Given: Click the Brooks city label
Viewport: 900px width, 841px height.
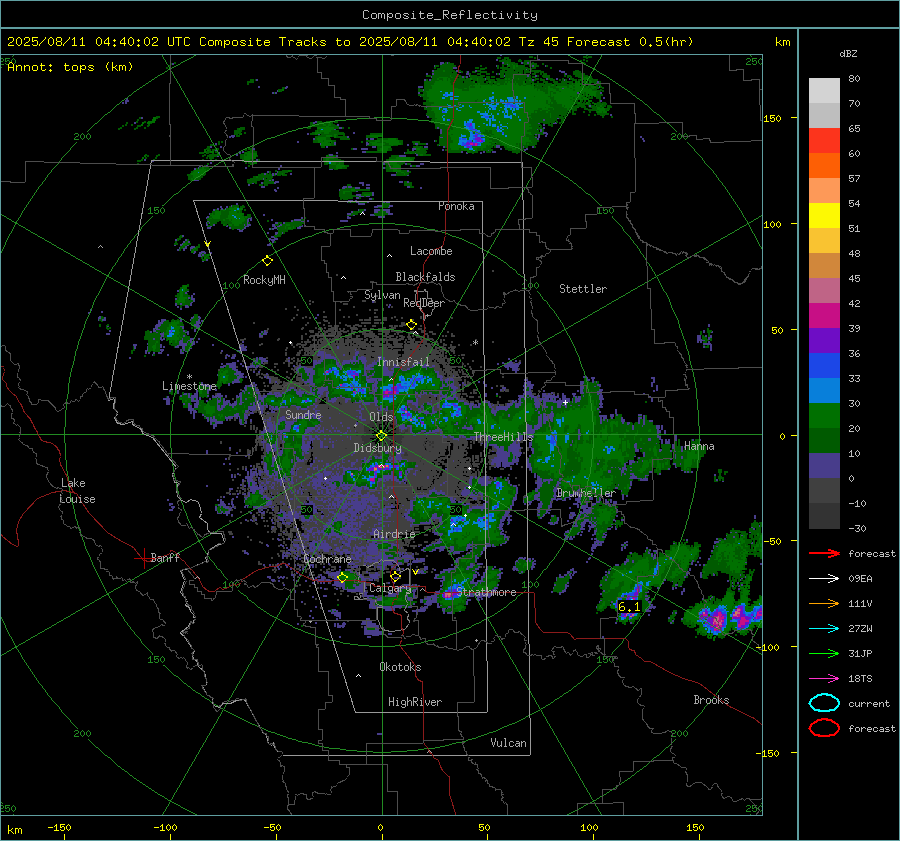Looking at the screenshot, I should (x=711, y=700).
